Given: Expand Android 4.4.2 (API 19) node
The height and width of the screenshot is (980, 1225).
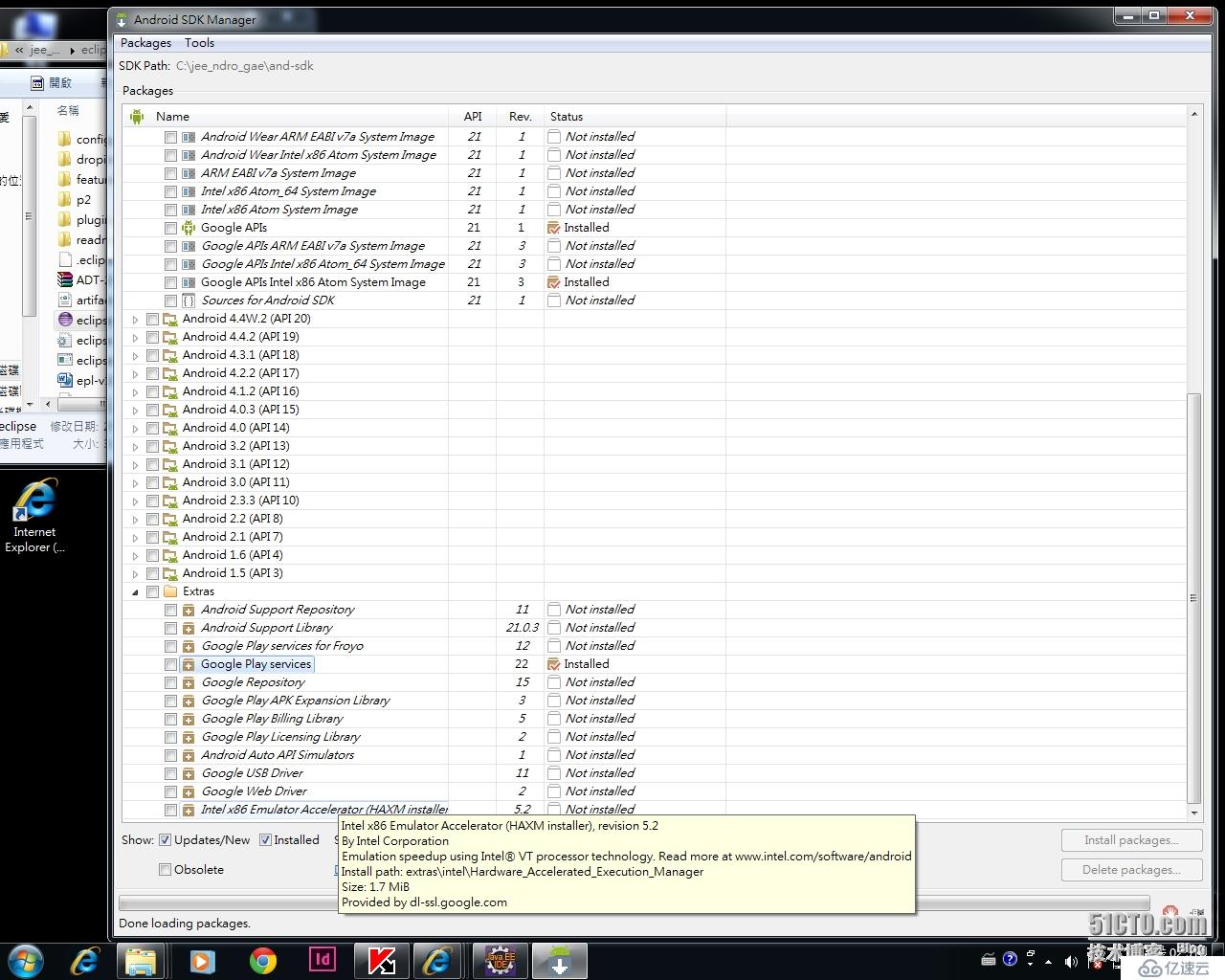Looking at the screenshot, I should [135, 338].
